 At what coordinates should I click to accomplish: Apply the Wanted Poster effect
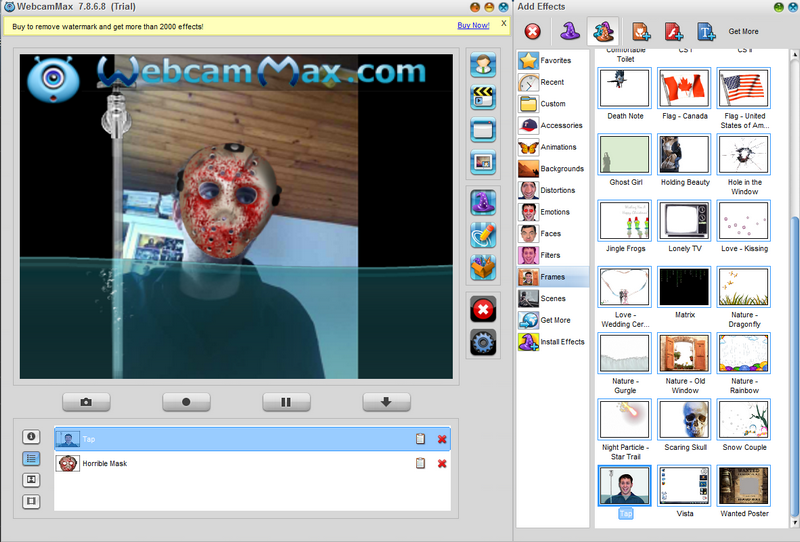pyautogui.click(x=744, y=486)
